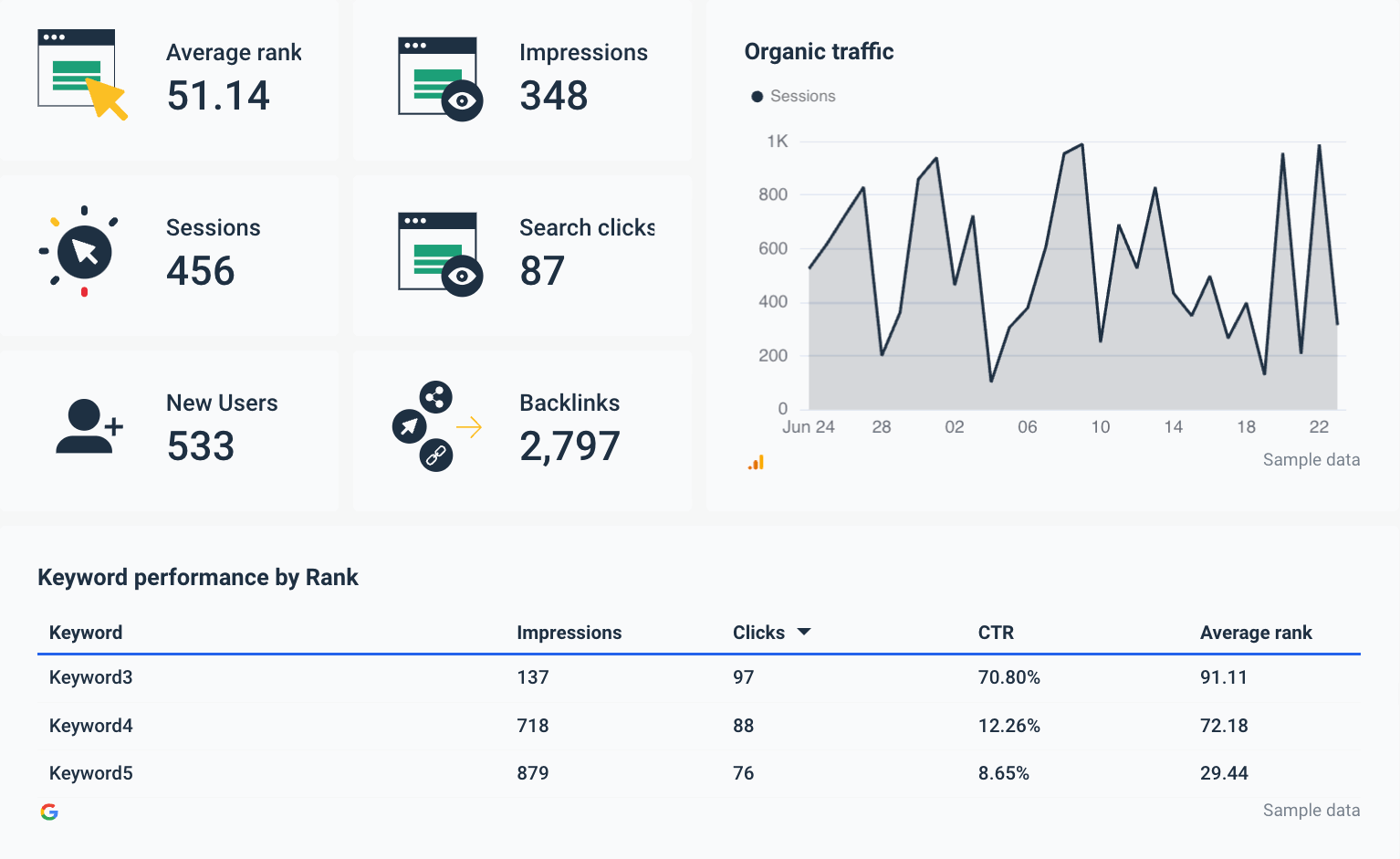Click the Sessions legend label
Image resolution: width=1400 pixels, height=859 pixels.
point(803,96)
